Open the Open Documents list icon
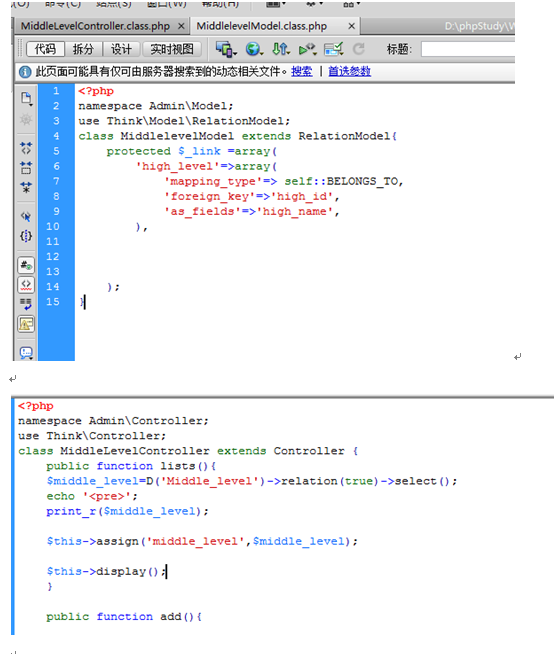This screenshot has height=654, width=554. click(x=26, y=99)
